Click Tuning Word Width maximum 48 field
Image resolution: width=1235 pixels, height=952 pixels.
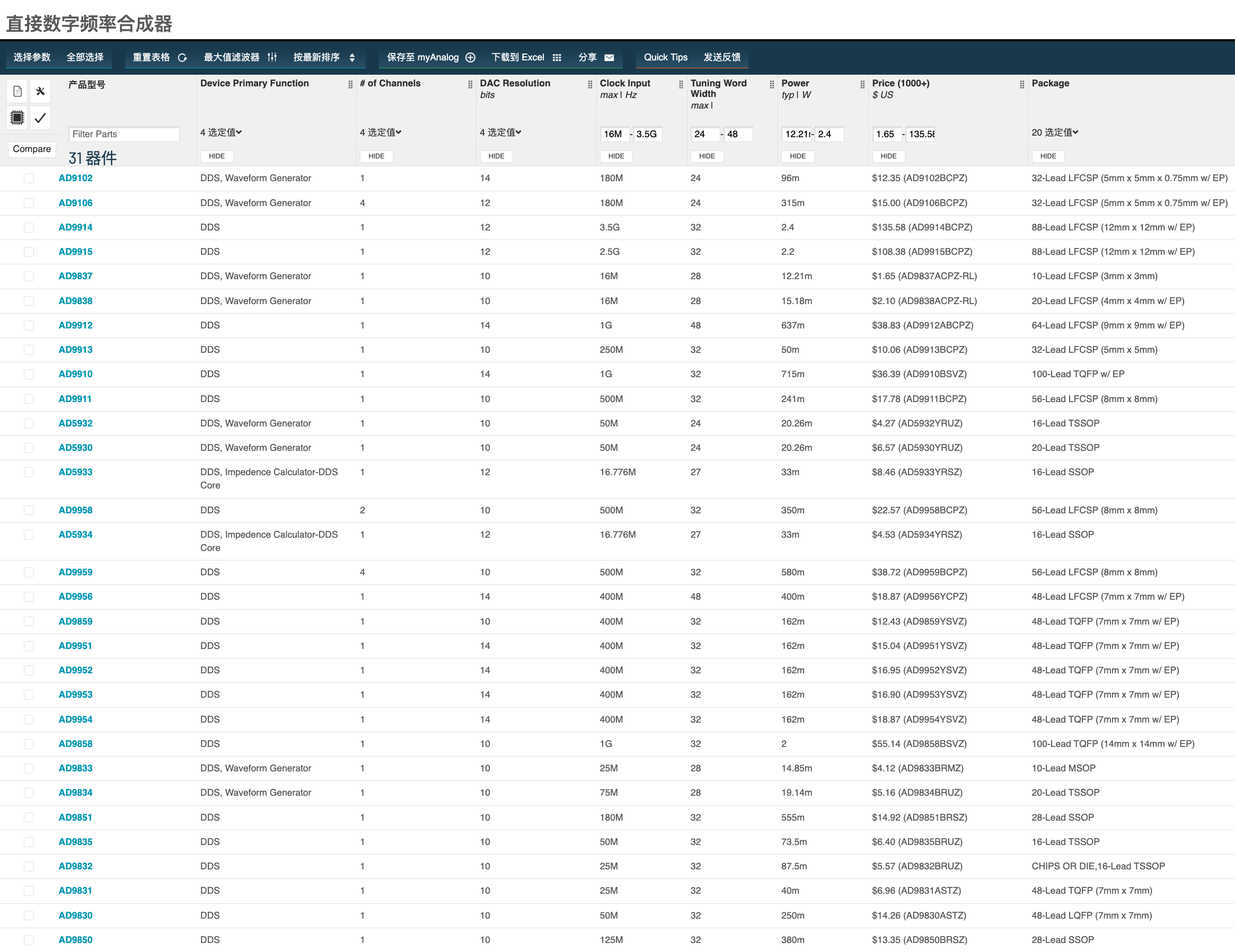pos(738,134)
